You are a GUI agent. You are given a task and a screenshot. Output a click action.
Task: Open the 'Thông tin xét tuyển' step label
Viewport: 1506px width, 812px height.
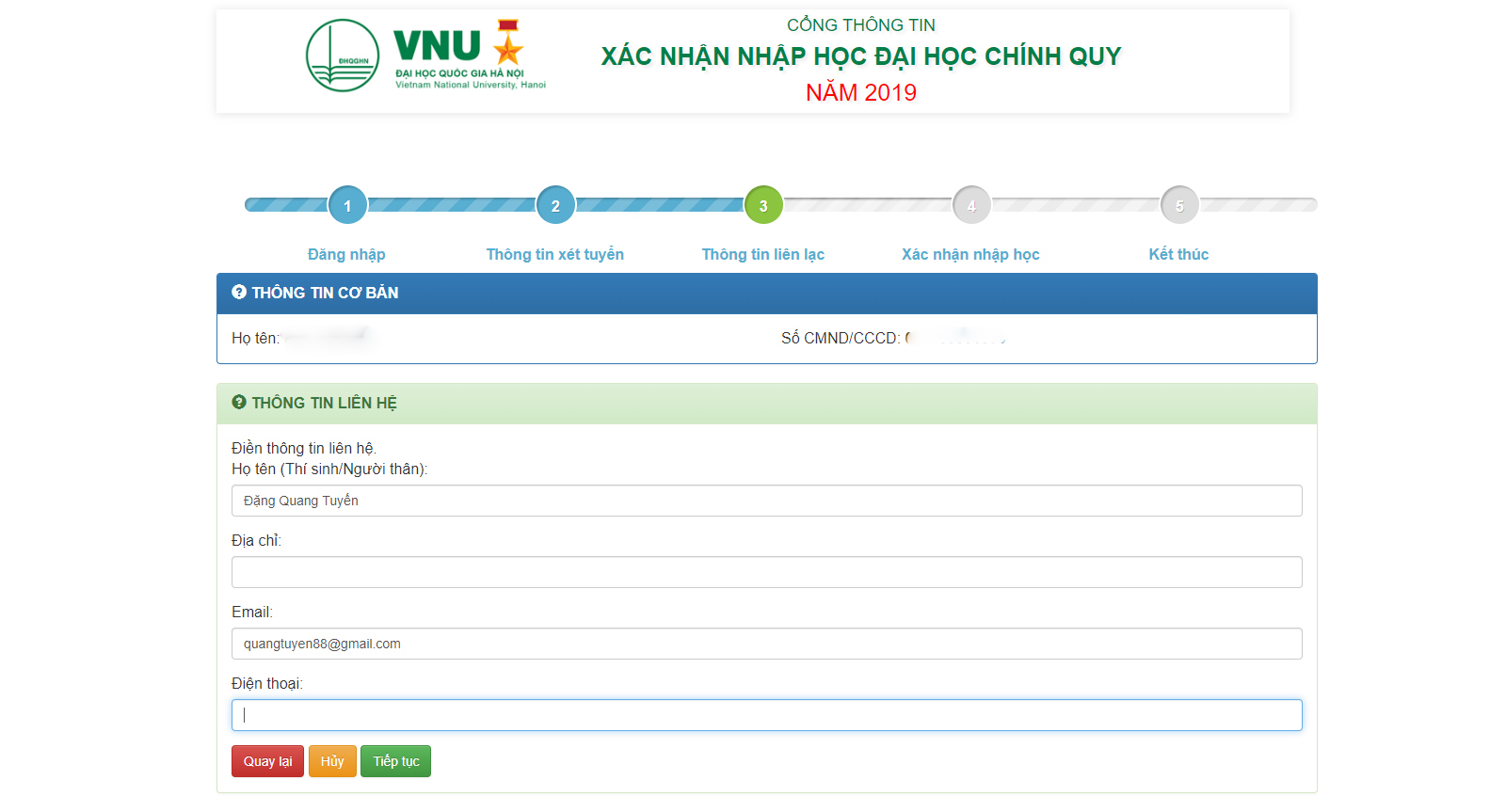554,254
